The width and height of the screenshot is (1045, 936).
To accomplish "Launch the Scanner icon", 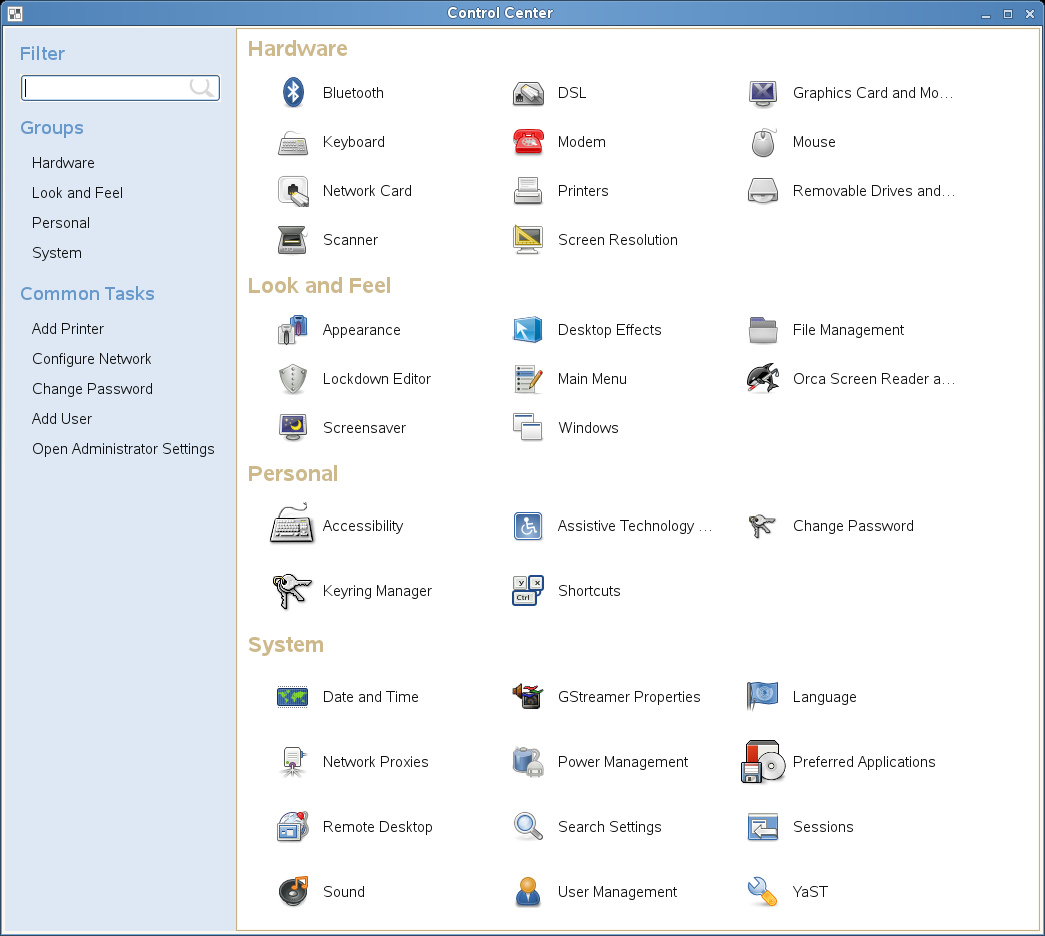I will (293, 240).
